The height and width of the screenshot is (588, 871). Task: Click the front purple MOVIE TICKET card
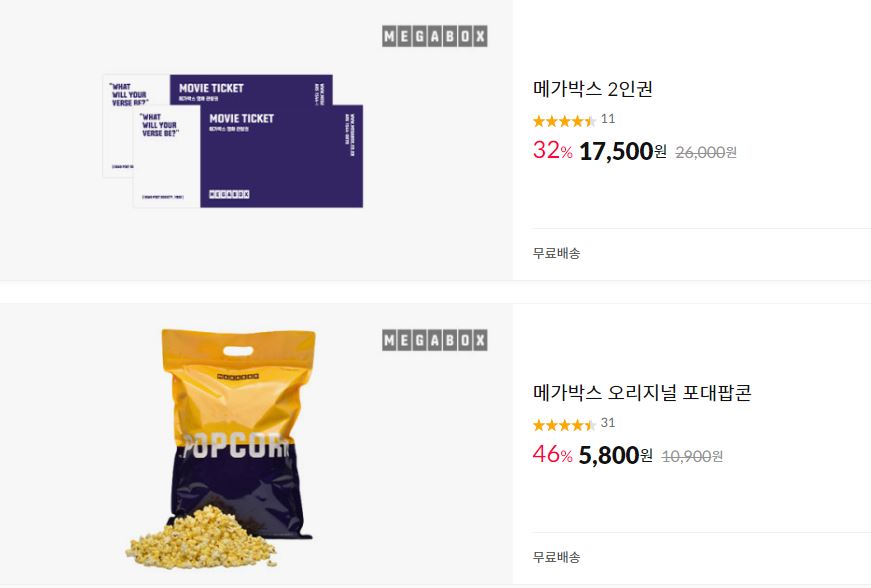pyautogui.click(x=281, y=157)
